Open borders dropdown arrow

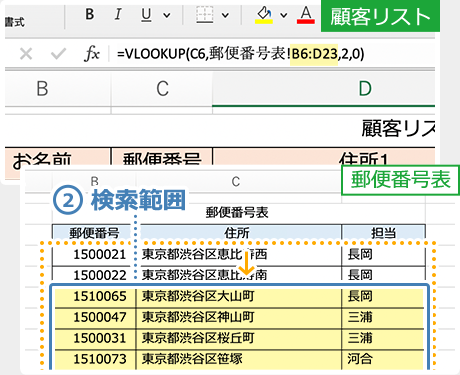coord(226,15)
